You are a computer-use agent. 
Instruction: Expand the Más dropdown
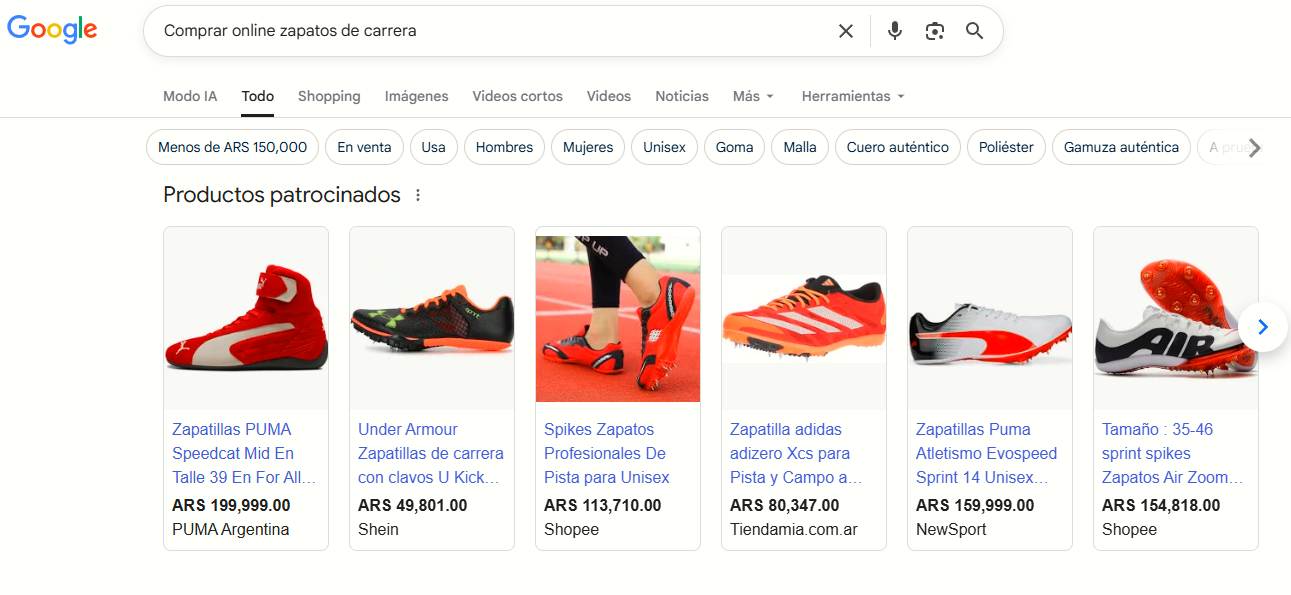click(753, 96)
